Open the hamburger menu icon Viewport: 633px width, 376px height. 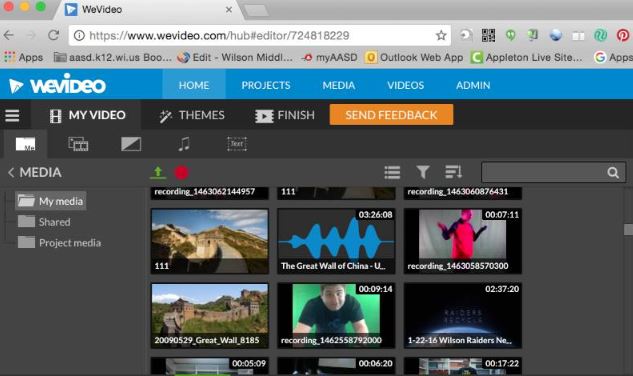coord(12,116)
